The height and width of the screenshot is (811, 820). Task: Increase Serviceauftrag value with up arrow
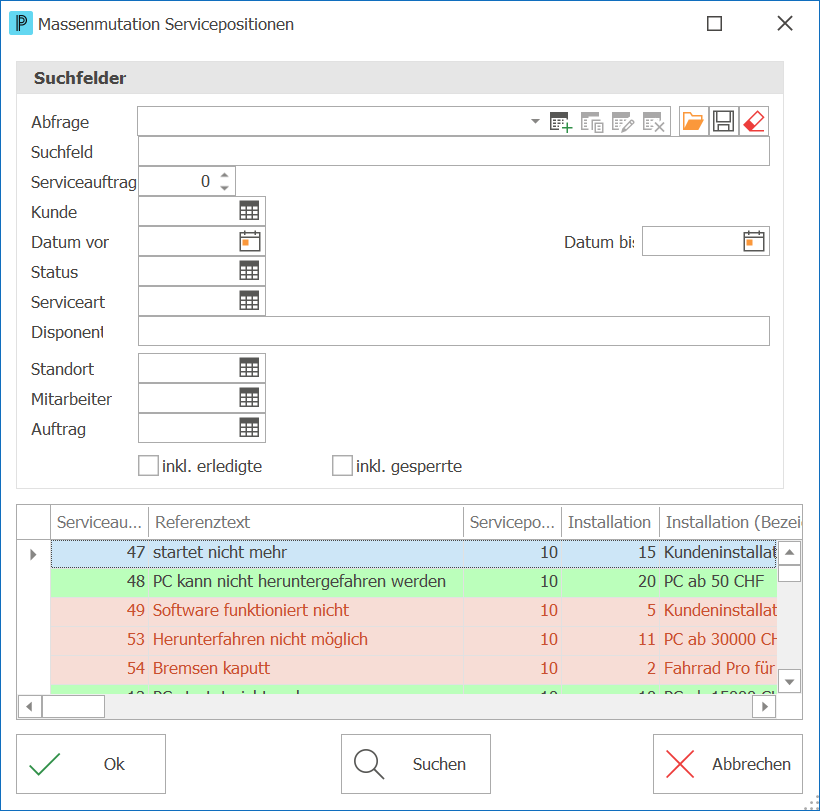pos(224,175)
